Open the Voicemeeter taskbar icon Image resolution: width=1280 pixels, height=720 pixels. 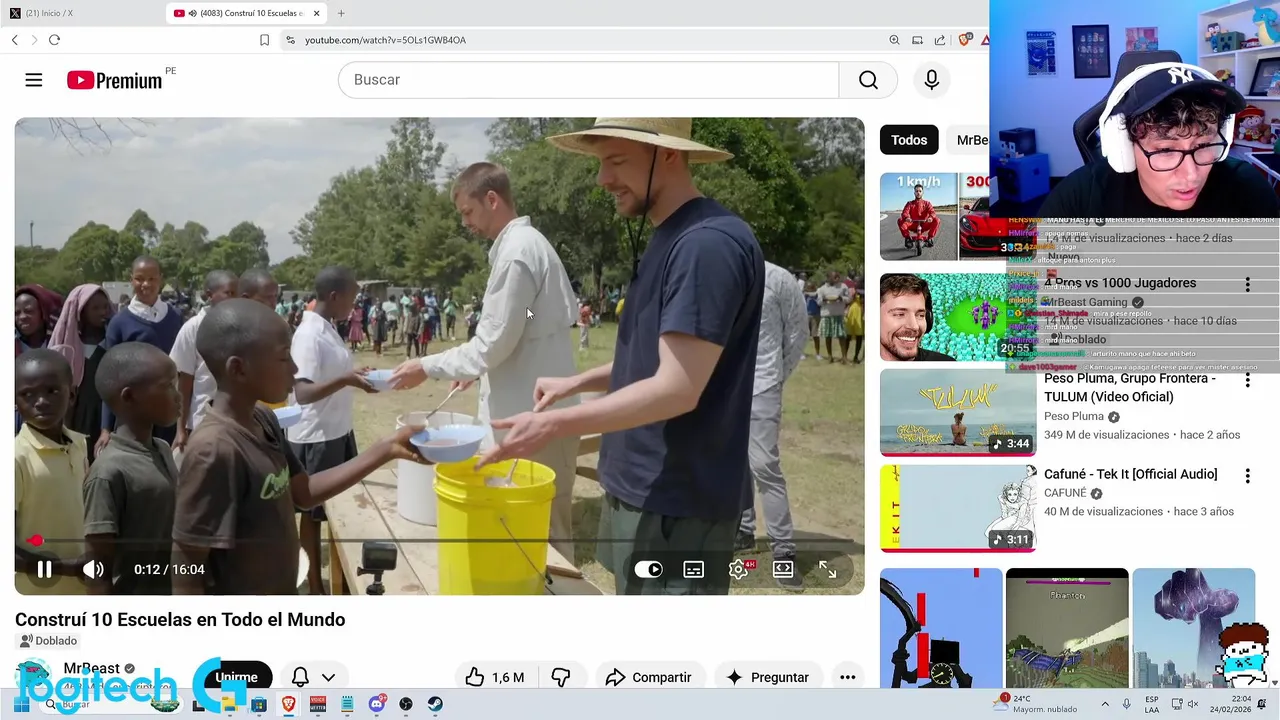coord(318,704)
